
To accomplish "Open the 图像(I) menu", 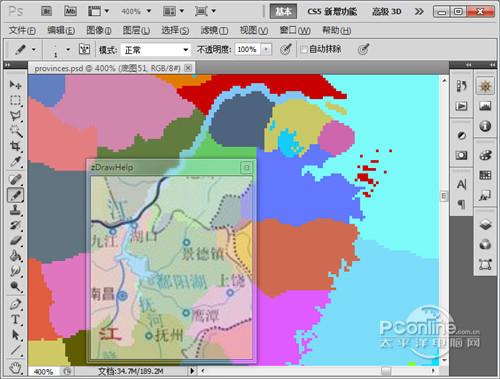I will click(99, 31).
